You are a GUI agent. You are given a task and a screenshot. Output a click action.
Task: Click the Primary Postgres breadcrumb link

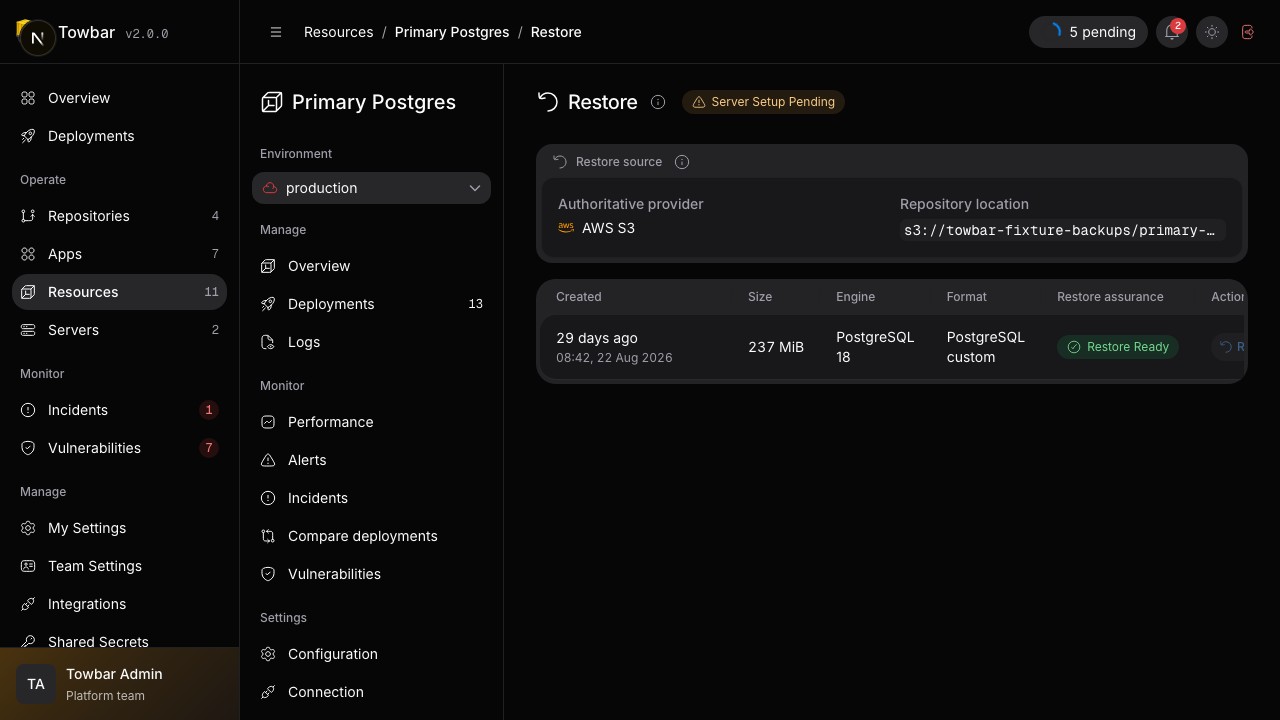tap(452, 32)
